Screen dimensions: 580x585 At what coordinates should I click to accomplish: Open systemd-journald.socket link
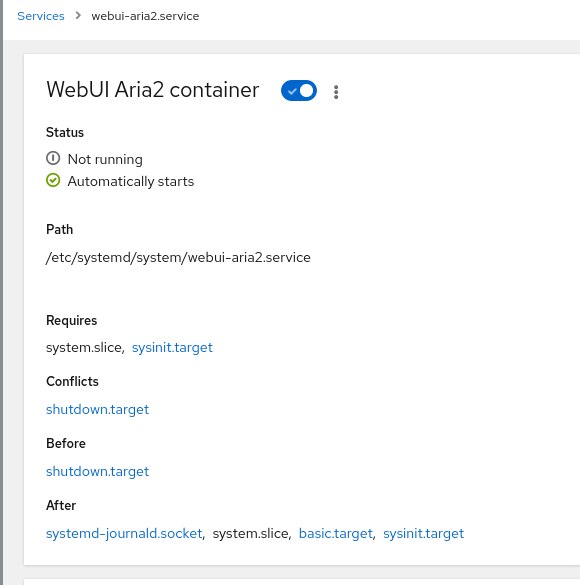point(124,534)
